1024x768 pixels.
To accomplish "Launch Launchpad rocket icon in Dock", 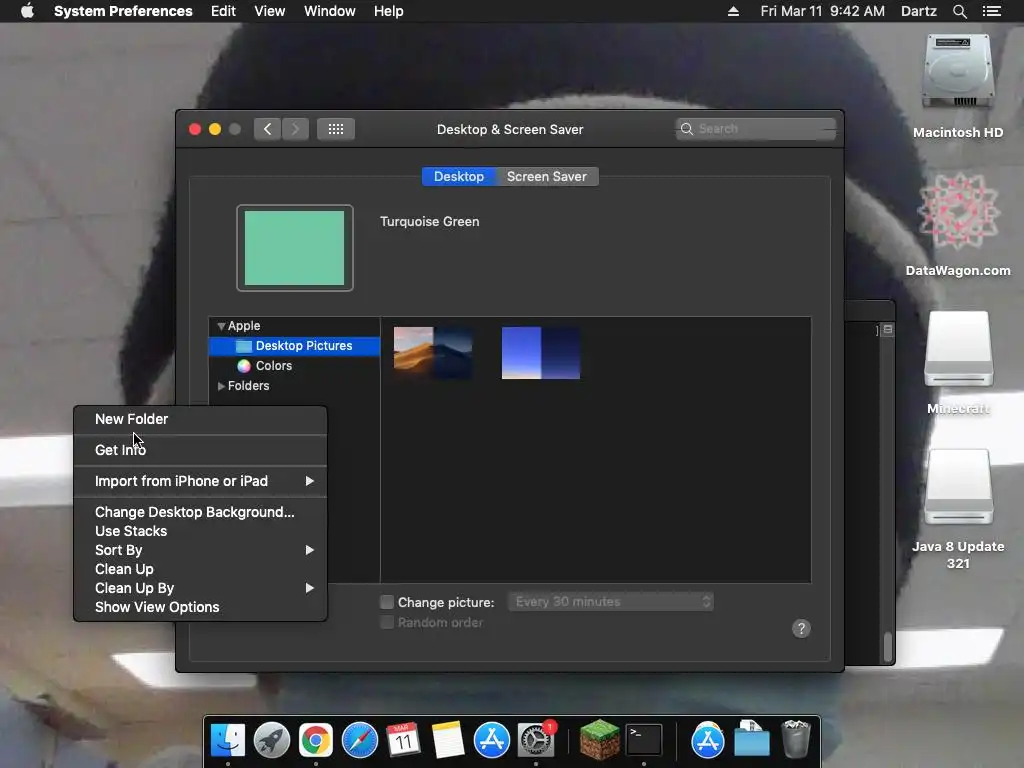I will pyautogui.click(x=272, y=741).
